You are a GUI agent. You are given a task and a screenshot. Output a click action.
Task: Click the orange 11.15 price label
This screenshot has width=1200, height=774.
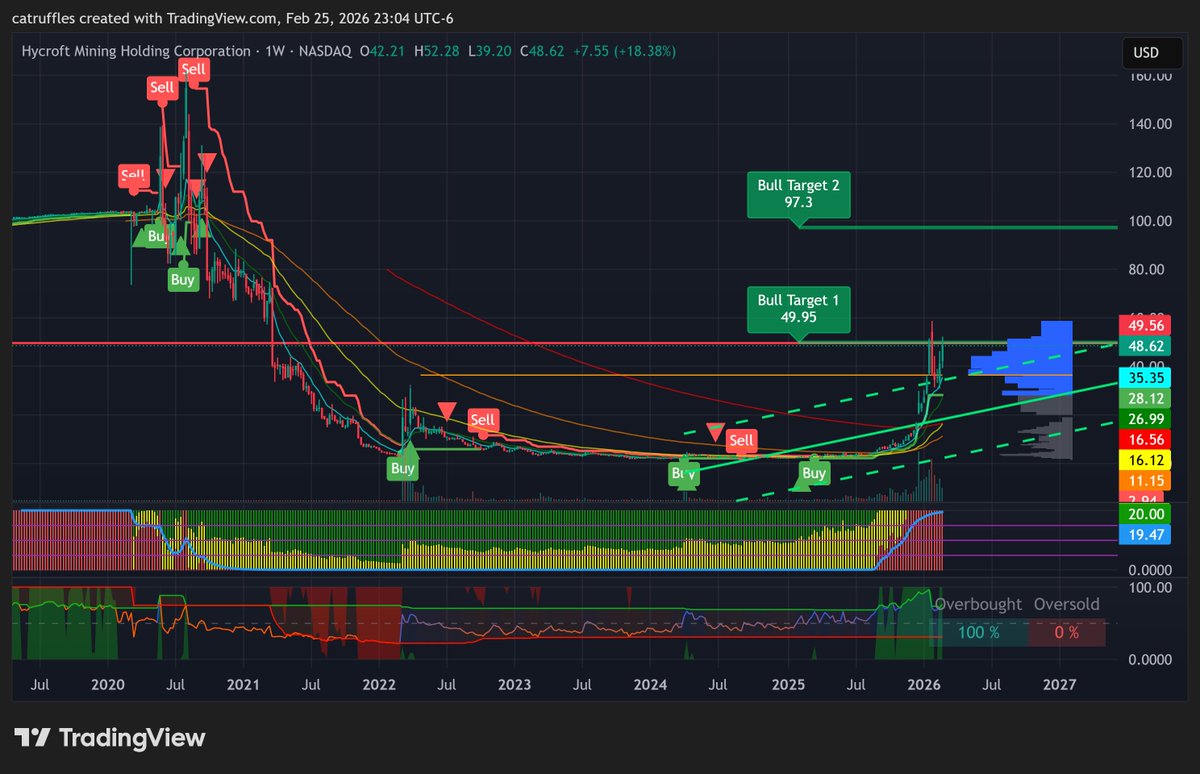click(1143, 481)
